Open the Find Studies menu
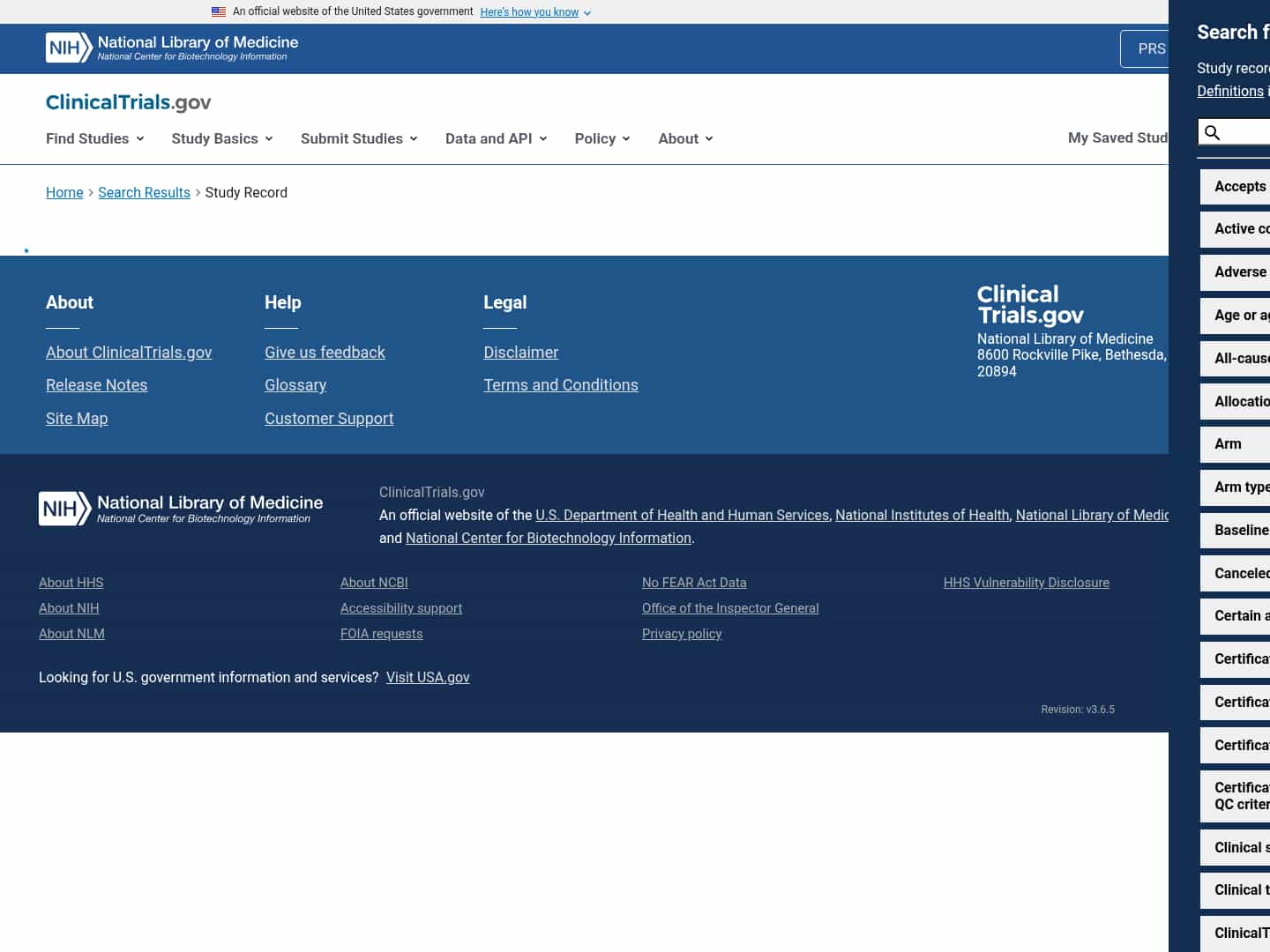The image size is (1270, 952). coord(95,138)
